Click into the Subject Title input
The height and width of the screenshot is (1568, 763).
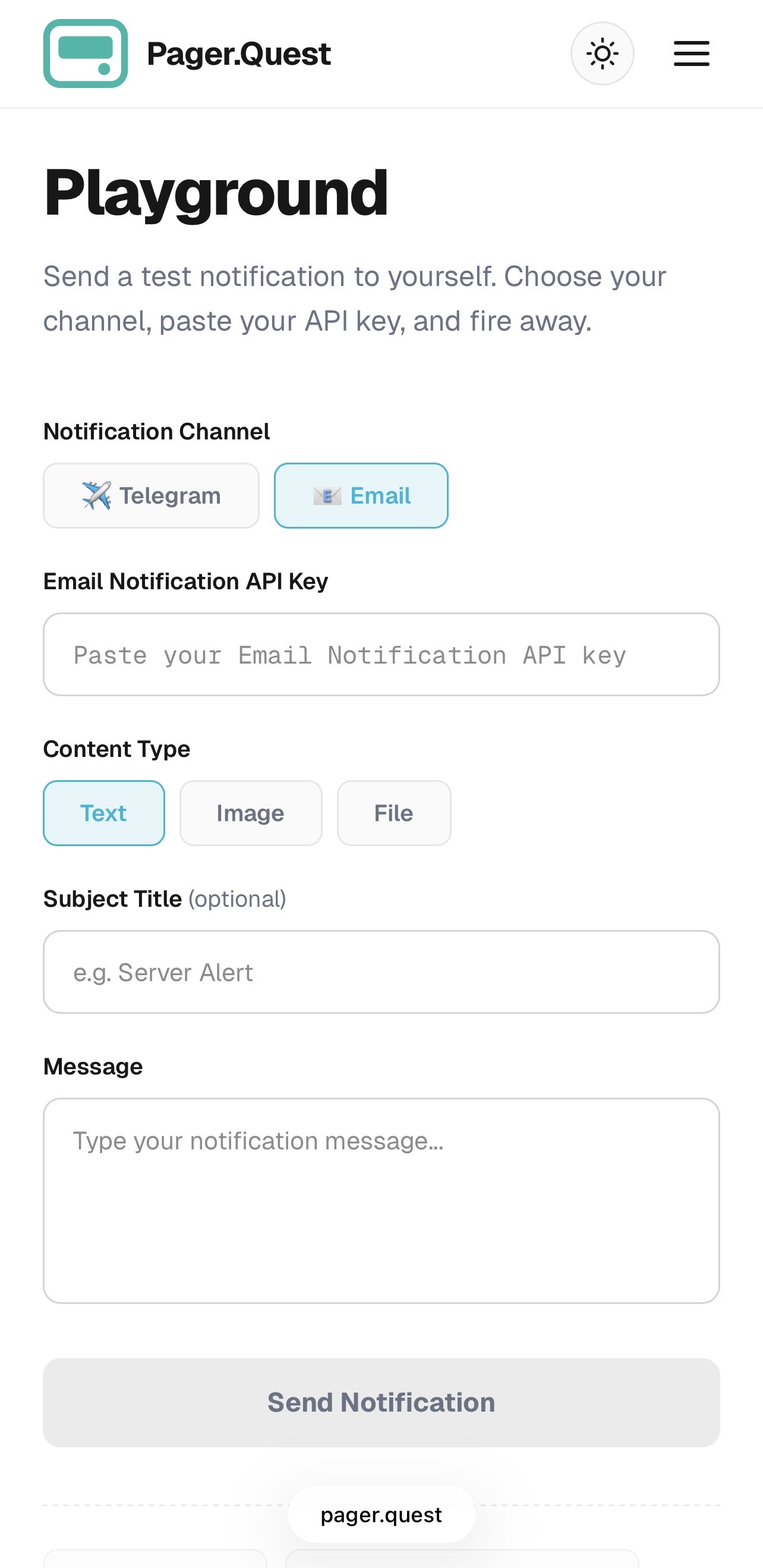coord(381,972)
